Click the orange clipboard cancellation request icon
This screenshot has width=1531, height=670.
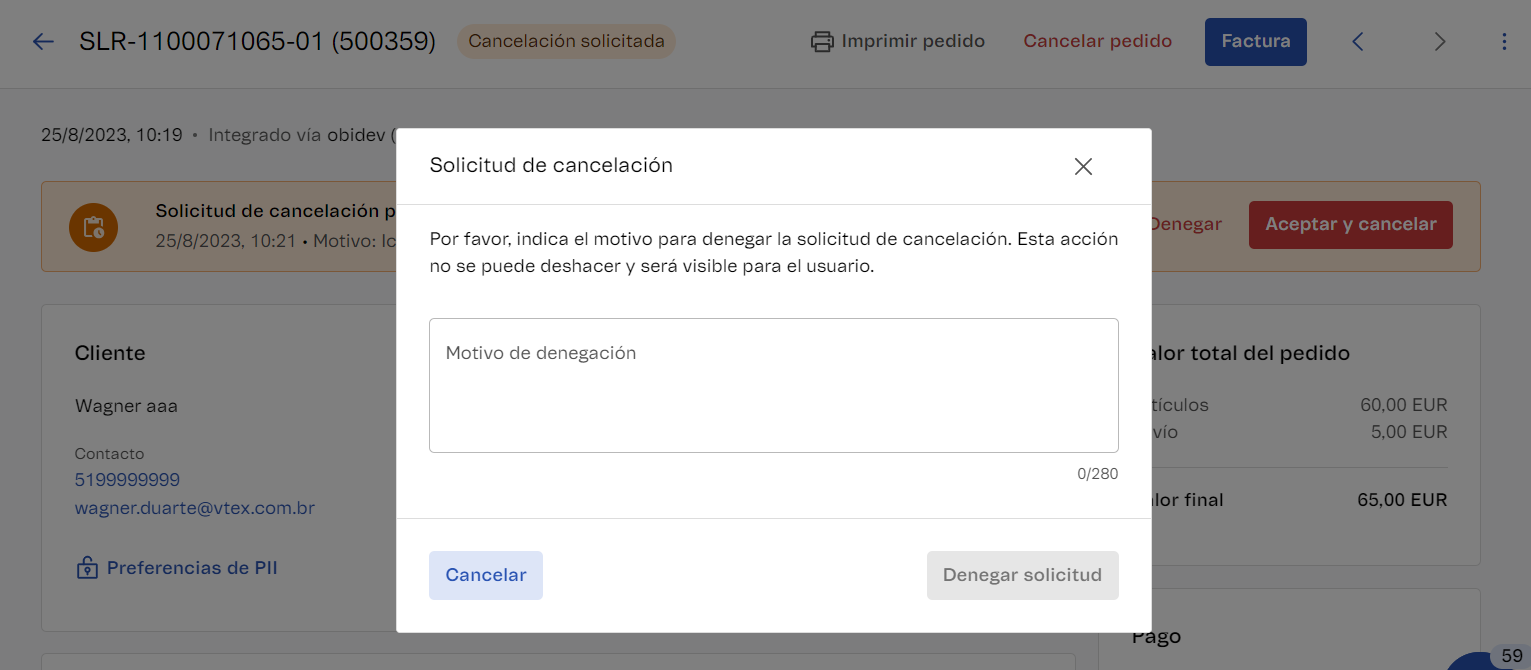pyautogui.click(x=93, y=227)
